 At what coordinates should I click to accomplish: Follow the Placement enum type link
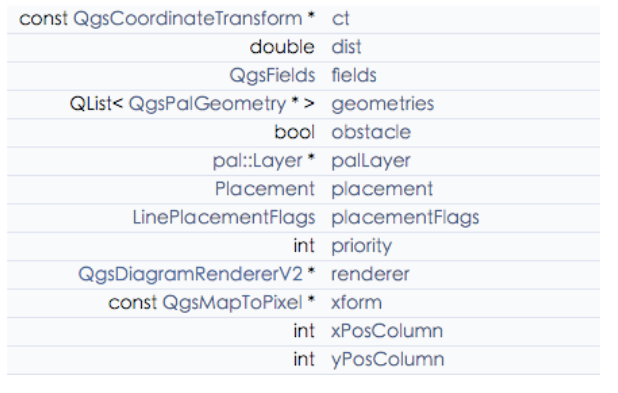point(265,189)
